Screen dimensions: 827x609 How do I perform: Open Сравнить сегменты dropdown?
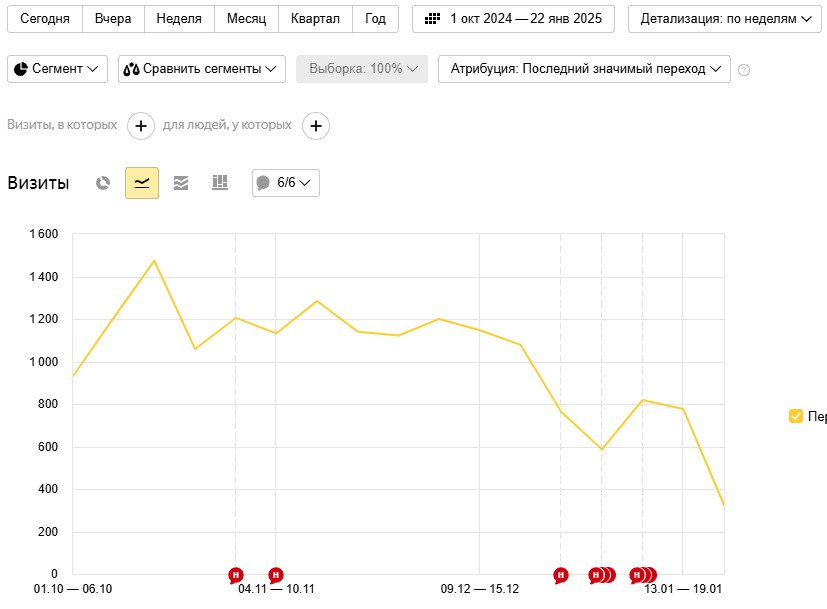(201, 69)
